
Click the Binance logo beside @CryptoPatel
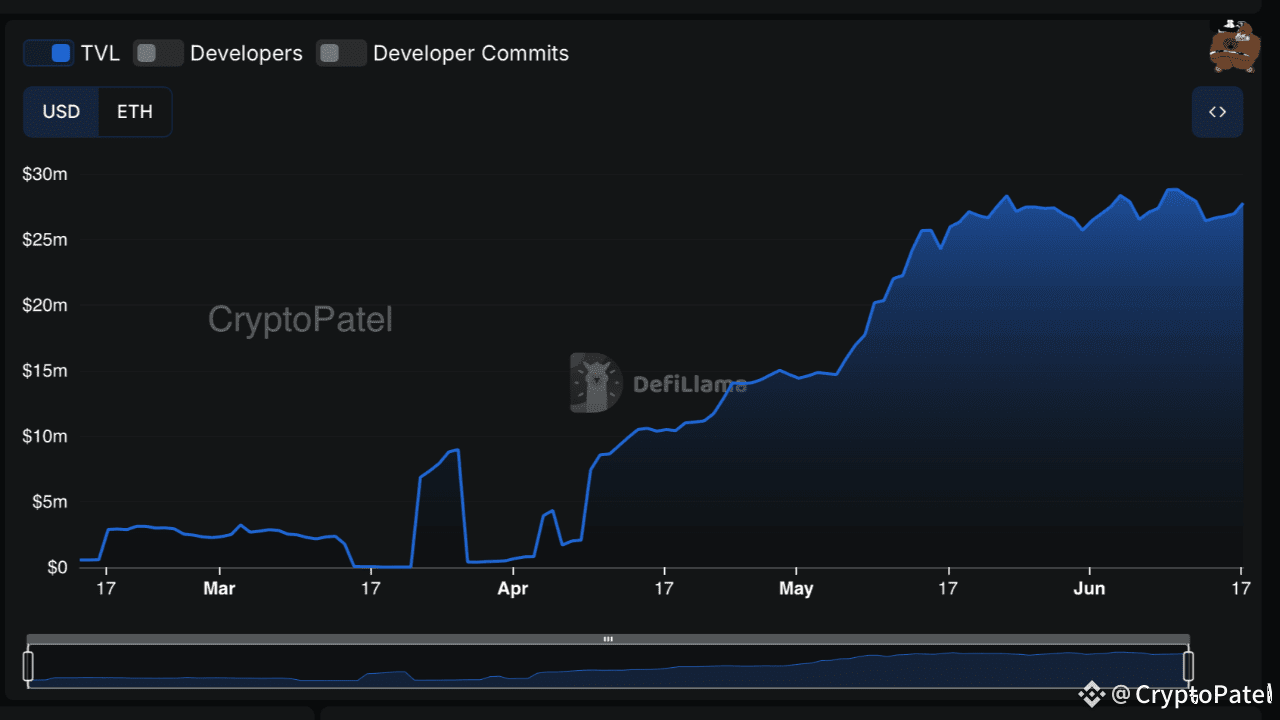click(1092, 694)
